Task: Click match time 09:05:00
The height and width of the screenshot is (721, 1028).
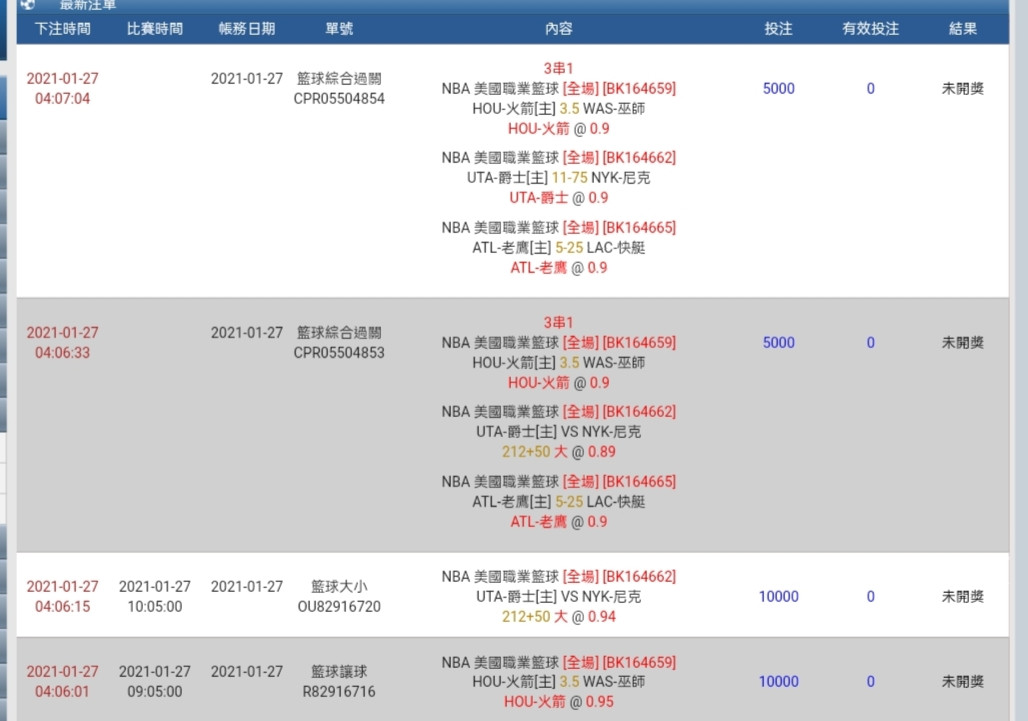Action: tap(155, 692)
